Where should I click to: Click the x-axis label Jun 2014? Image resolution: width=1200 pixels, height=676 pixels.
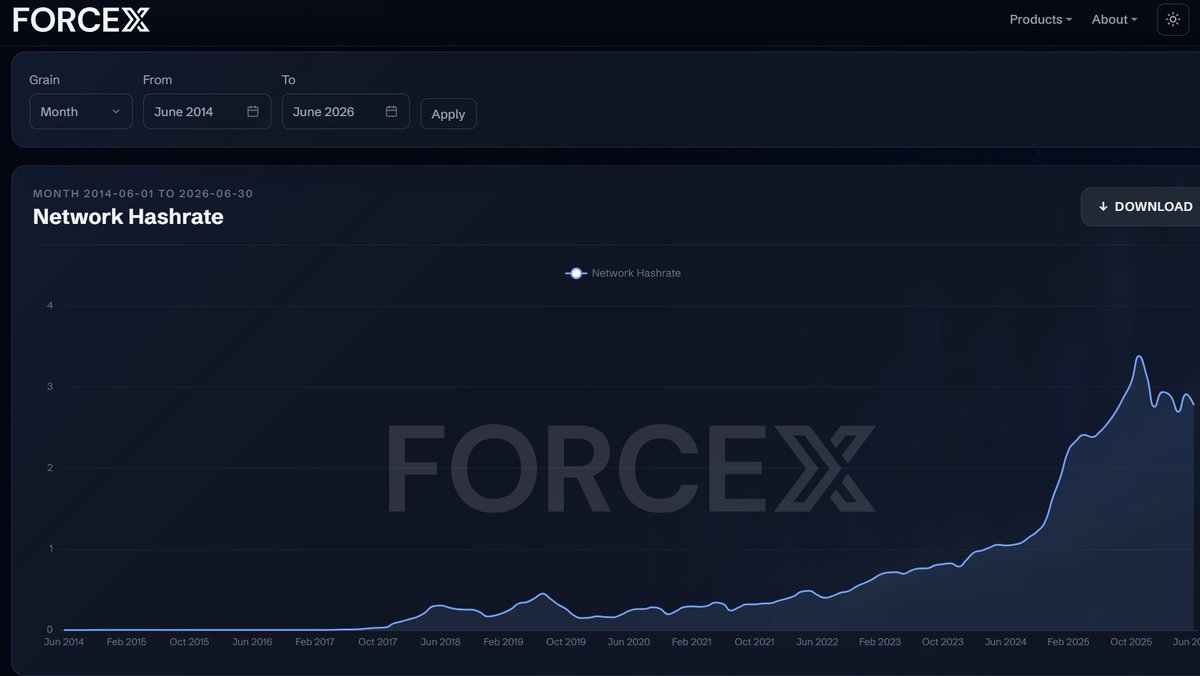point(65,642)
